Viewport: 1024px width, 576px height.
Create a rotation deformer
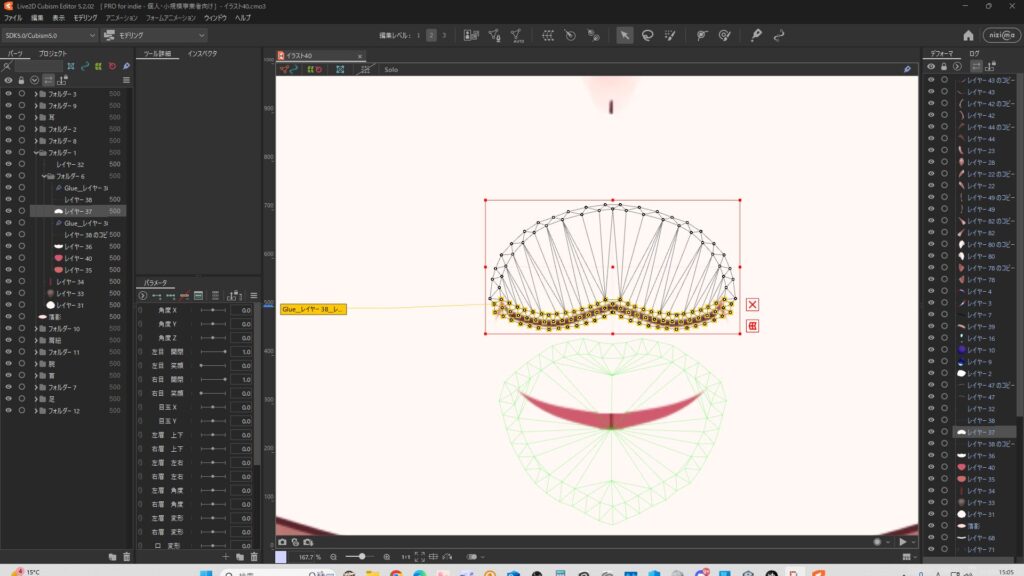pyautogui.click(x=570, y=35)
